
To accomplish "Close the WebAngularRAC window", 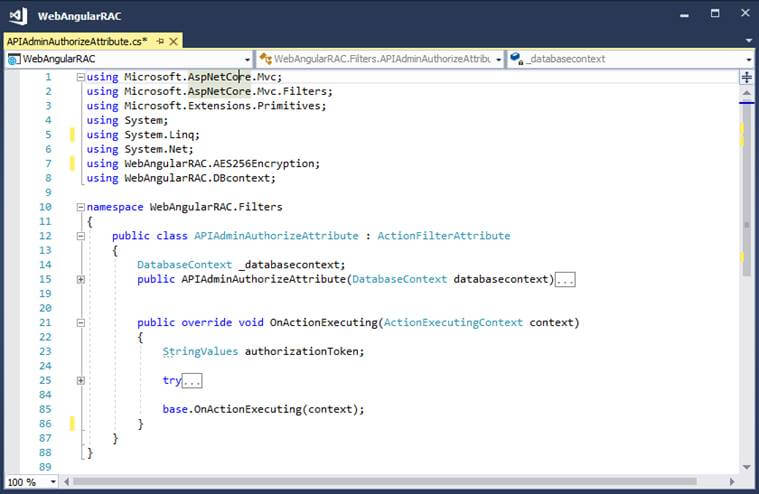I will coord(745,13).
